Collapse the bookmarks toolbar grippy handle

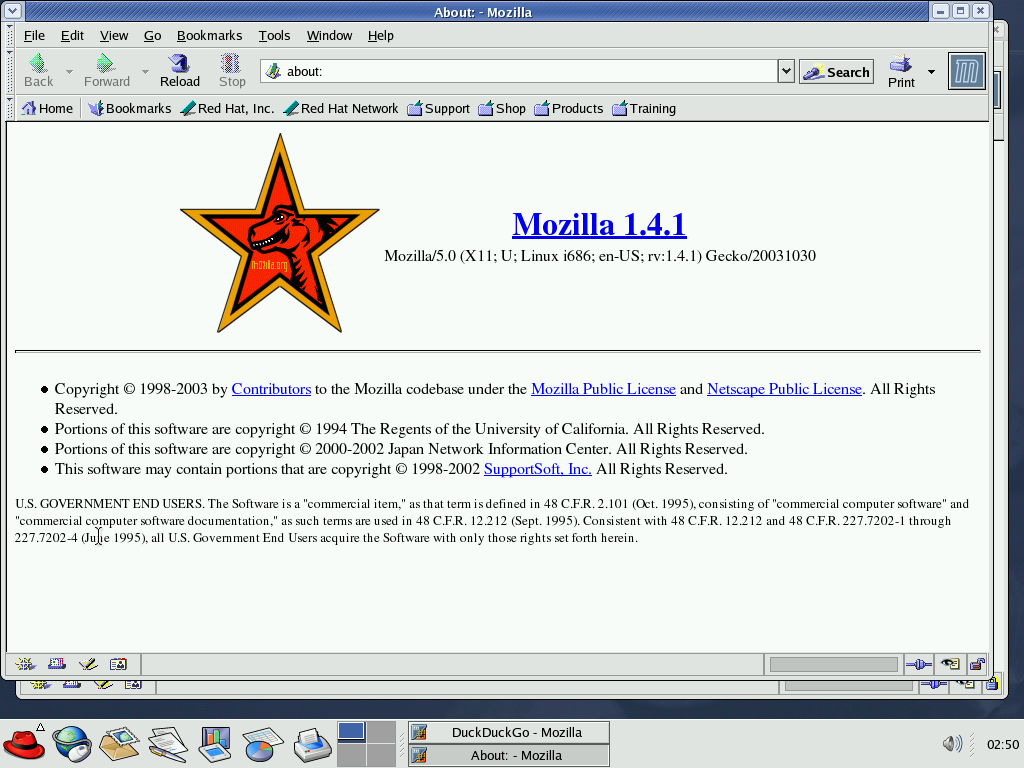(x=10, y=108)
